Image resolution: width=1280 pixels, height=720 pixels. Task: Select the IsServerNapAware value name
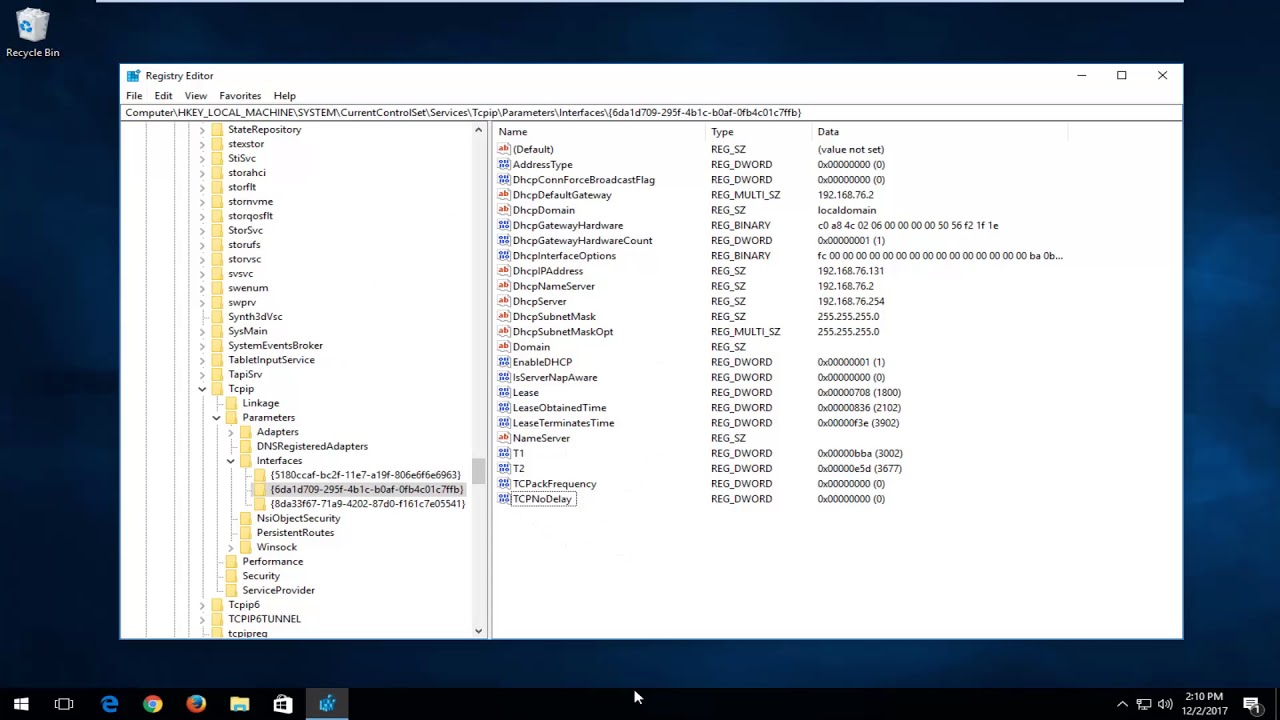click(555, 378)
